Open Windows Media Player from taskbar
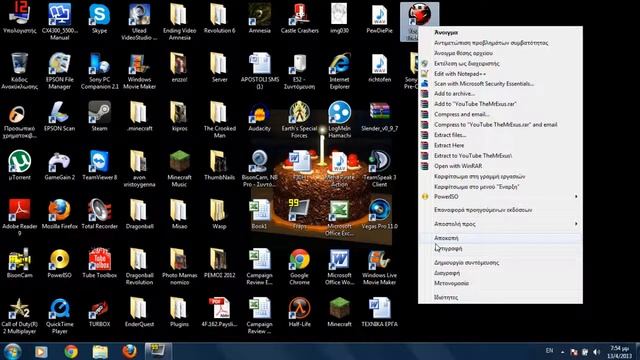This screenshot has height=360, width=640. (41, 351)
